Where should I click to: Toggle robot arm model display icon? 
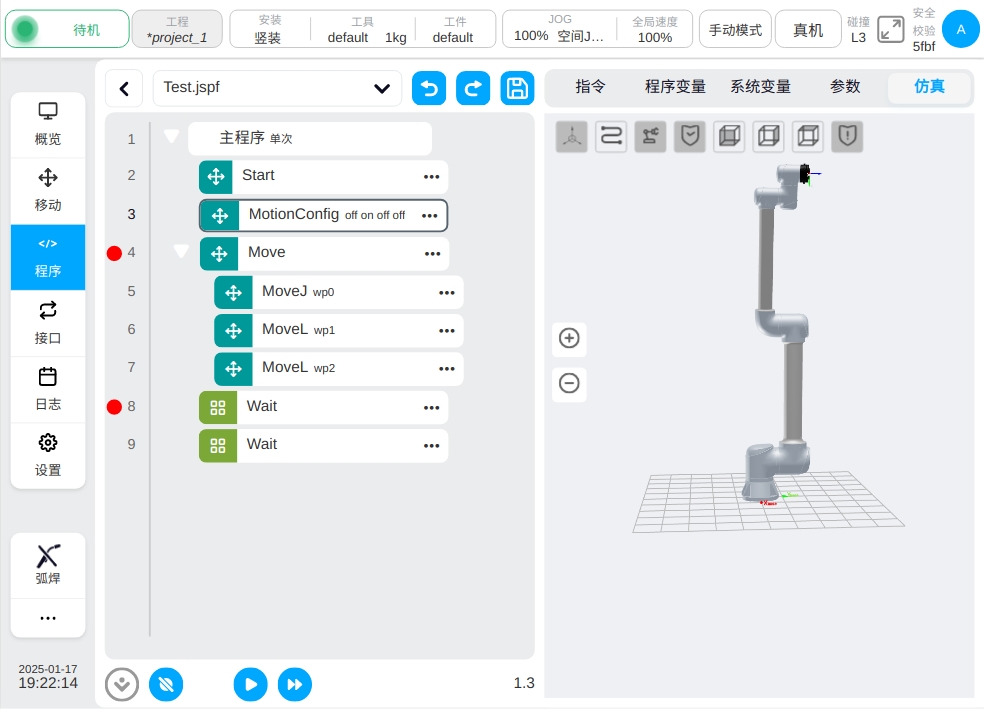pyautogui.click(x=650, y=136)
